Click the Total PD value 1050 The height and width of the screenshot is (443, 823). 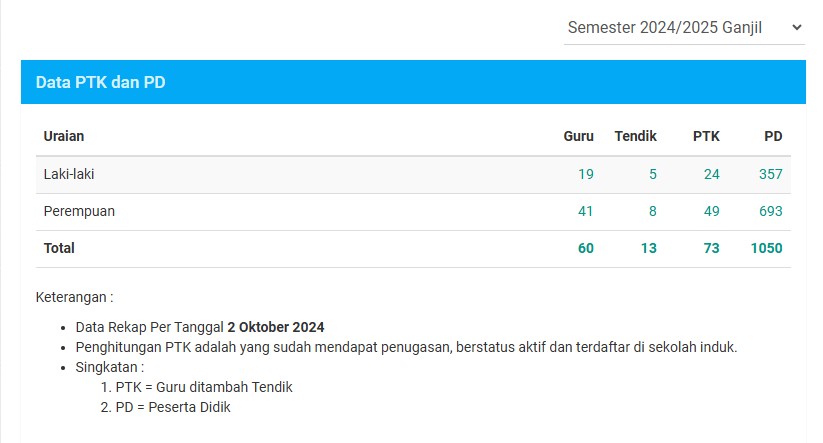766,248
